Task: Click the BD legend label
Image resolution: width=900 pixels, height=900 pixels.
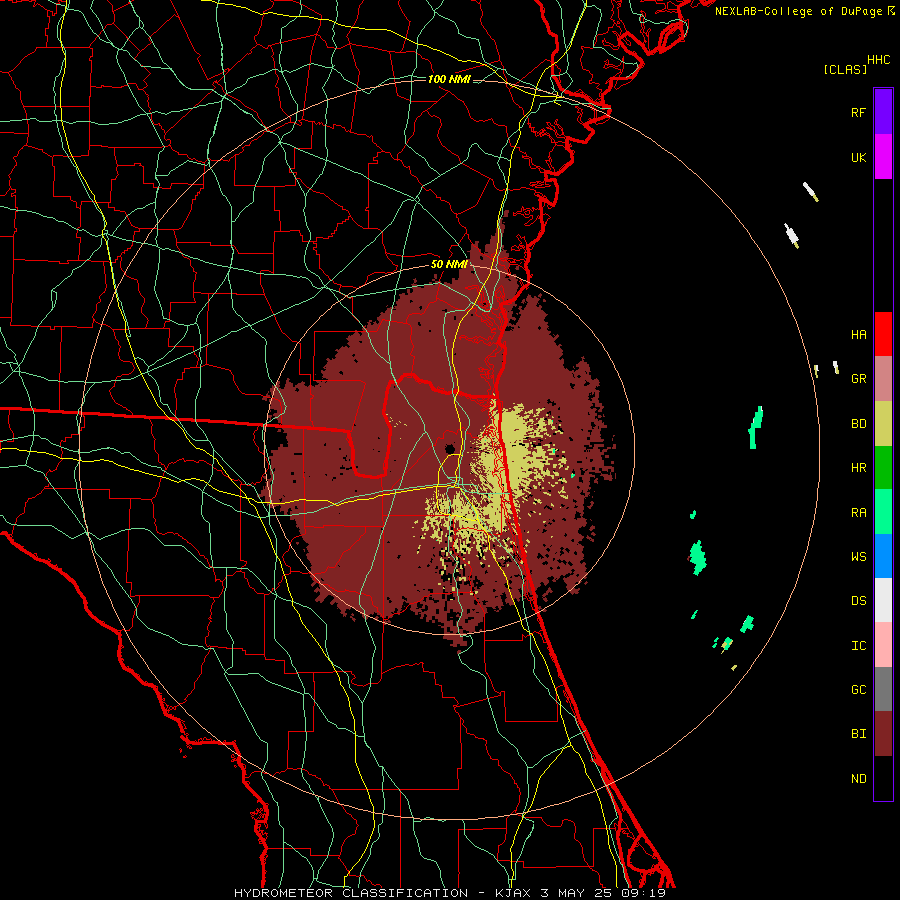Action: point(858,424)
